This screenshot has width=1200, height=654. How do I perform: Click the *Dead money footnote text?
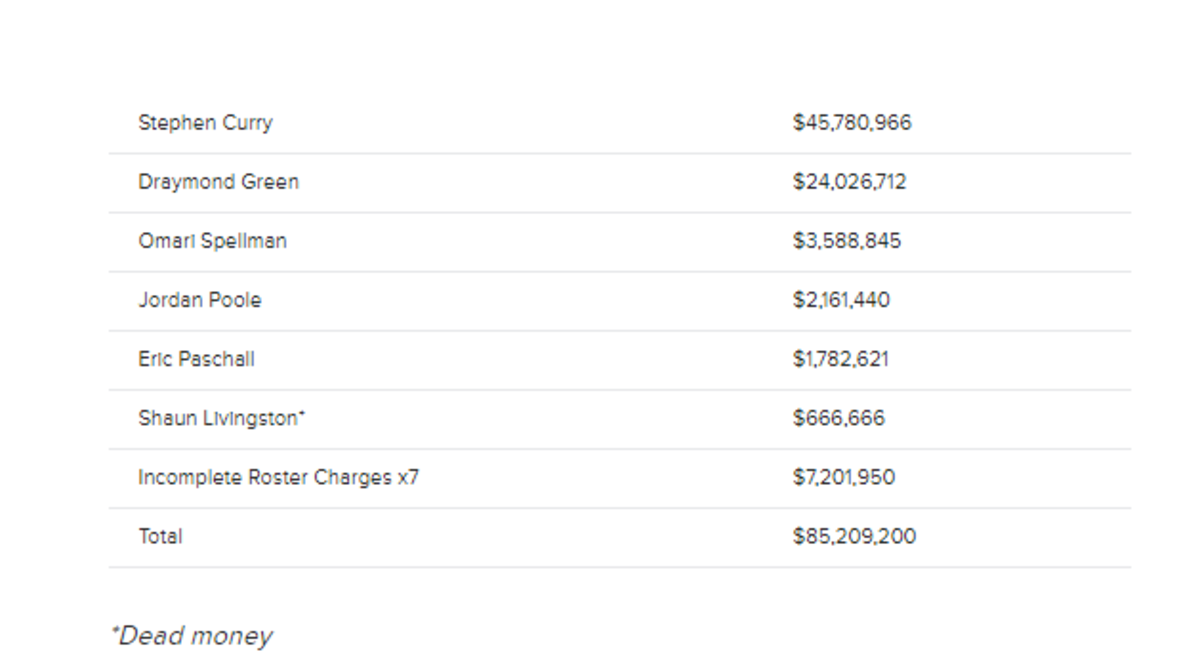pyautogui.click(x=191, y=636)
